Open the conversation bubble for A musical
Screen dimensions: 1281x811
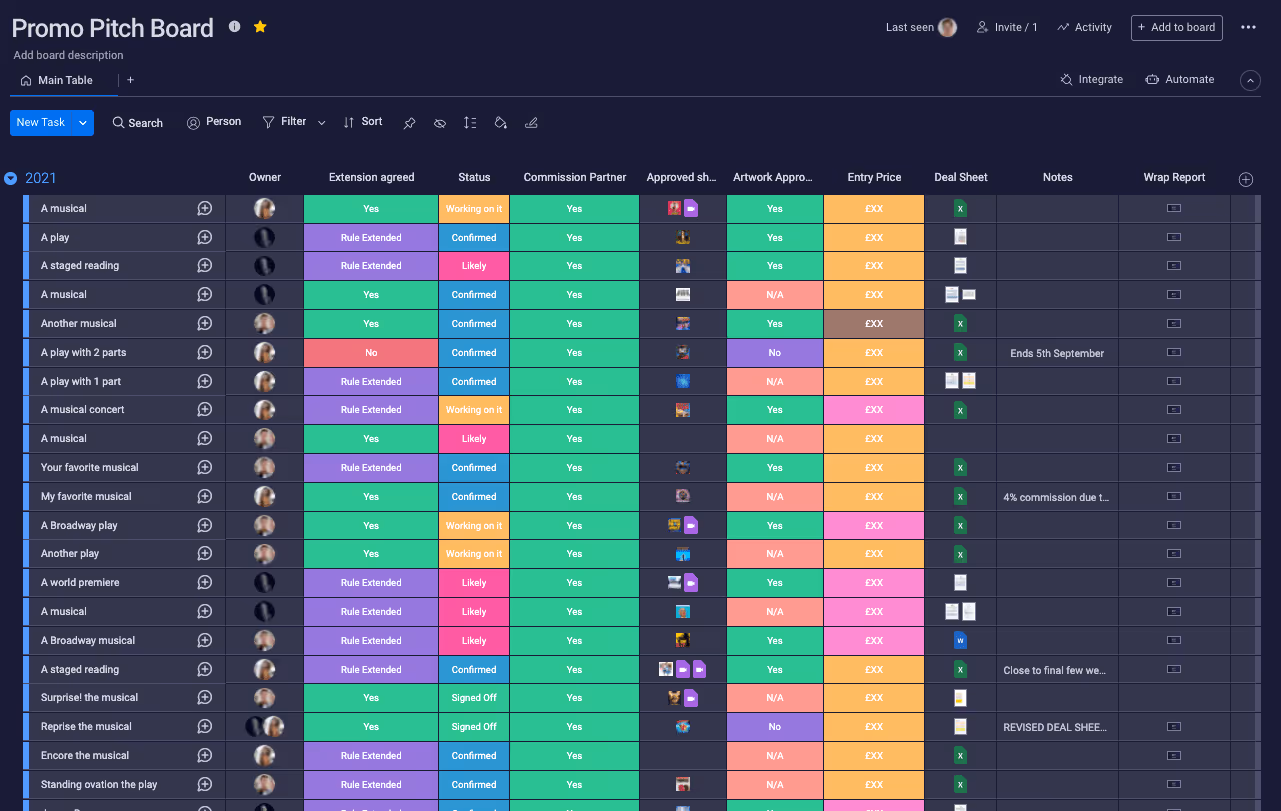click(205, 208)
